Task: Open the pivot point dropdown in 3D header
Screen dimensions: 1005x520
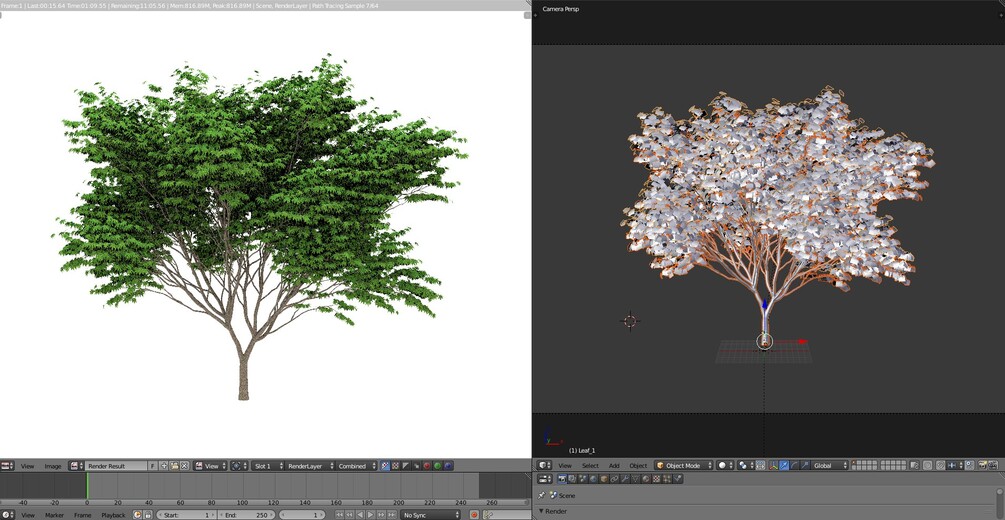Action: (745, 465)
